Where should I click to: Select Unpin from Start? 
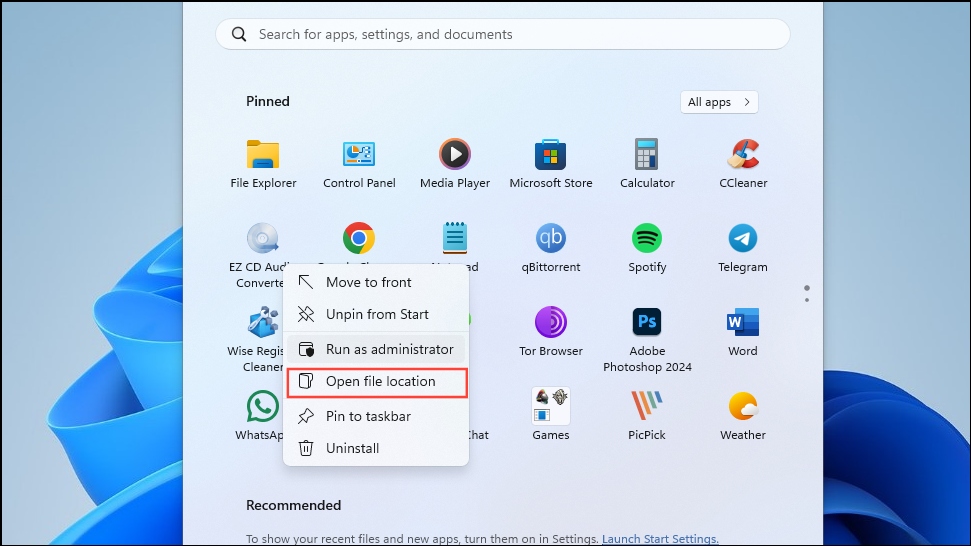pos(376,314)
